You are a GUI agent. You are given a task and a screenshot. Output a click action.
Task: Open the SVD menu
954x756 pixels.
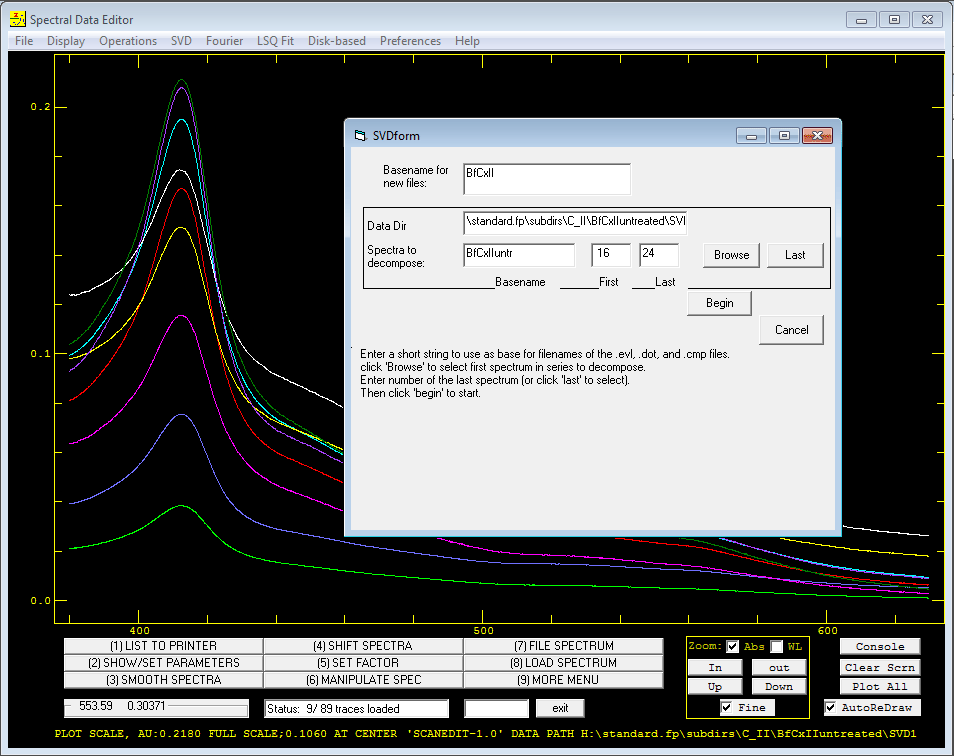[x=181, y=41]
